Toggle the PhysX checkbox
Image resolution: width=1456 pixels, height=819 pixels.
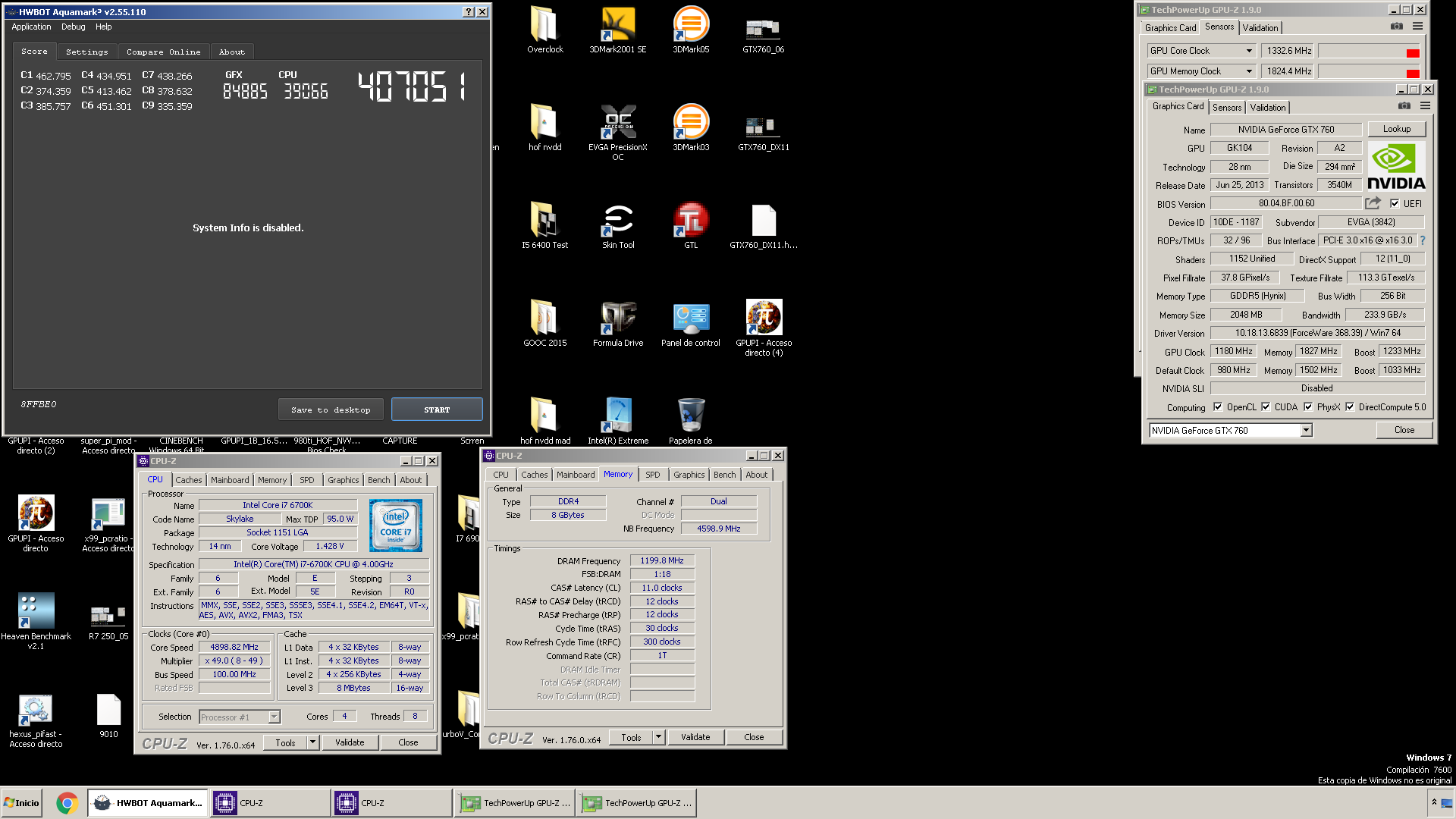(x=1308, y=407)
